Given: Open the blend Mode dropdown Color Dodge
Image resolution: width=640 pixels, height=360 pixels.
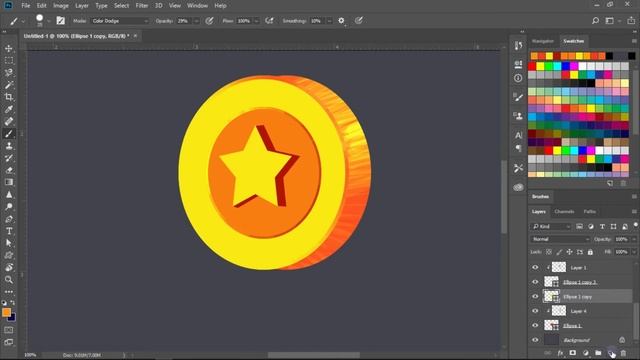Looking at the screenshot, I should (120, 21).
